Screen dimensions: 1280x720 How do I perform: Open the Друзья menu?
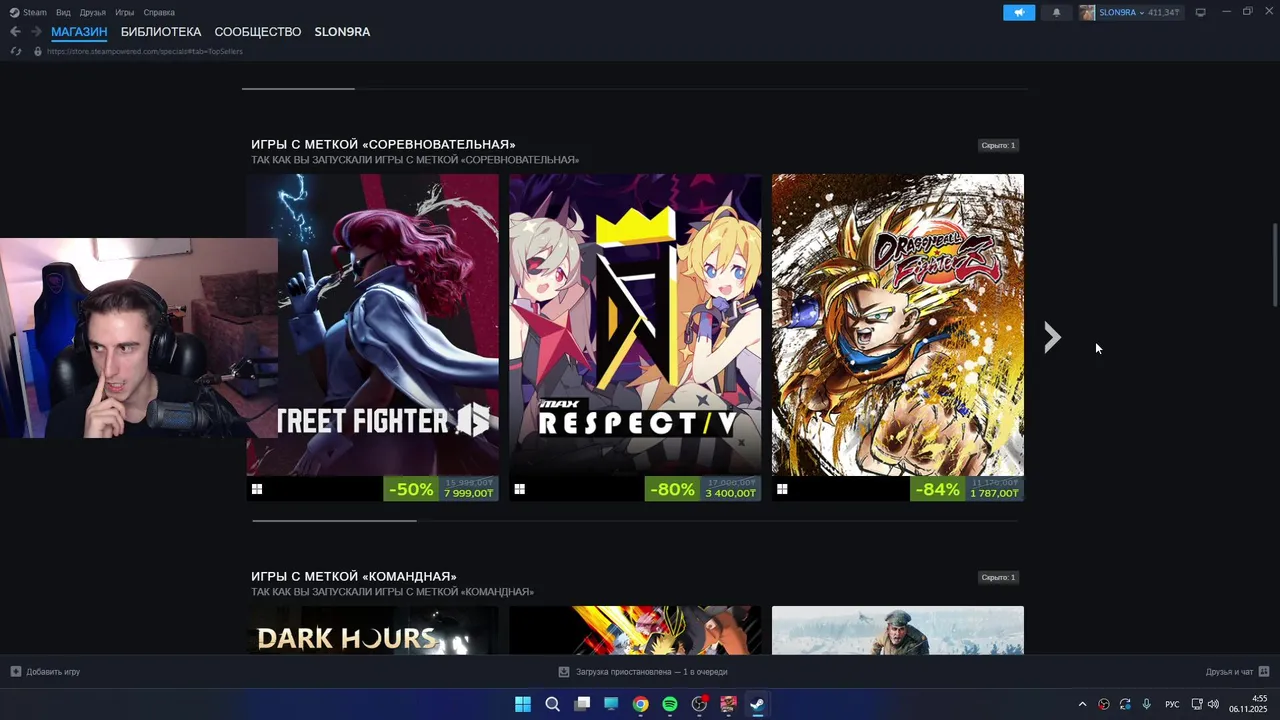coord(93,12)
